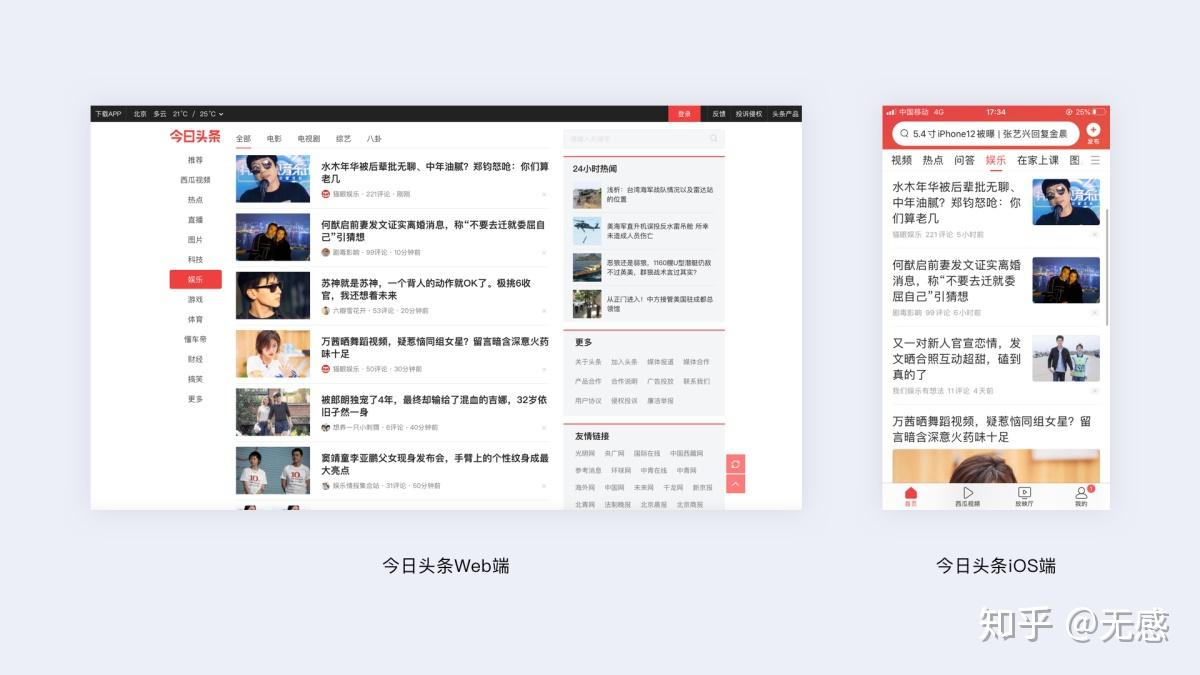Click 剧毒影响 avatar under 何猷启 web article
Viewport: 1200px width, 675px height.
pyautogui.click(x=325, y=253)
